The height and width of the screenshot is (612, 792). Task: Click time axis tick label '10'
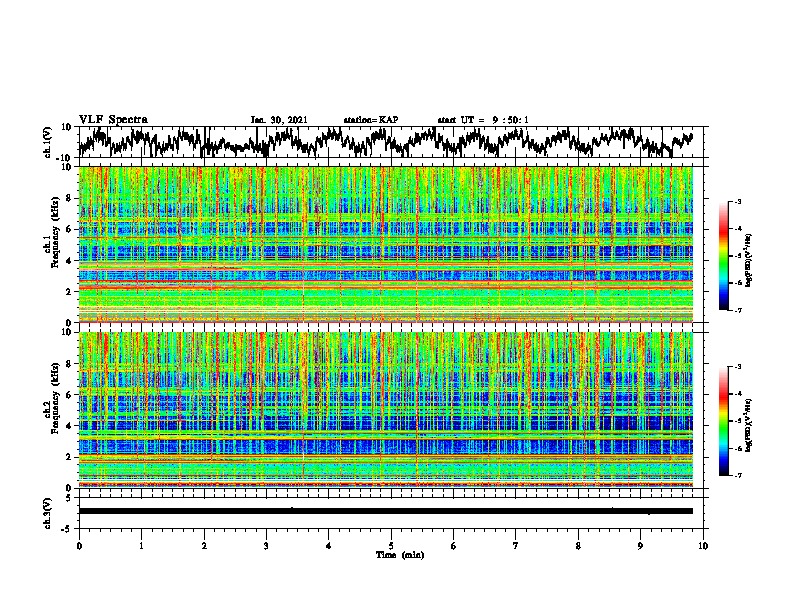[703, 546]
